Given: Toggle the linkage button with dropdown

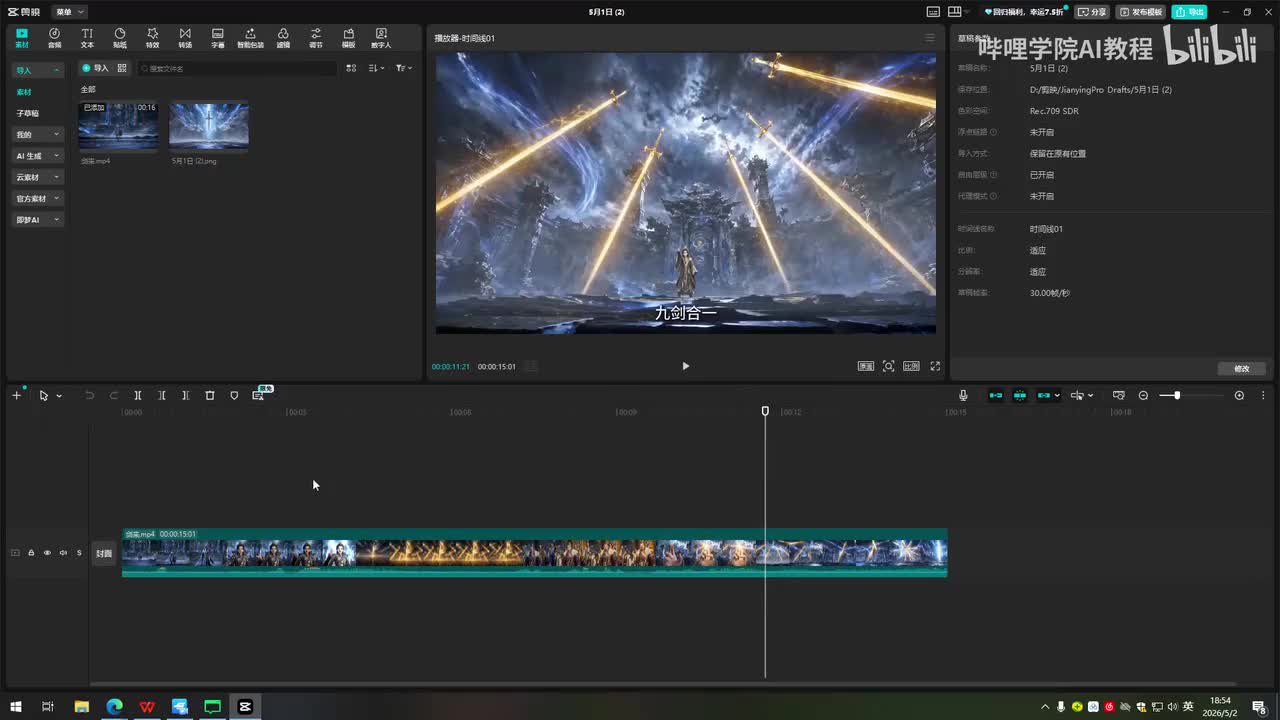Looking at the screenshot, I should tap(1048, 396).
